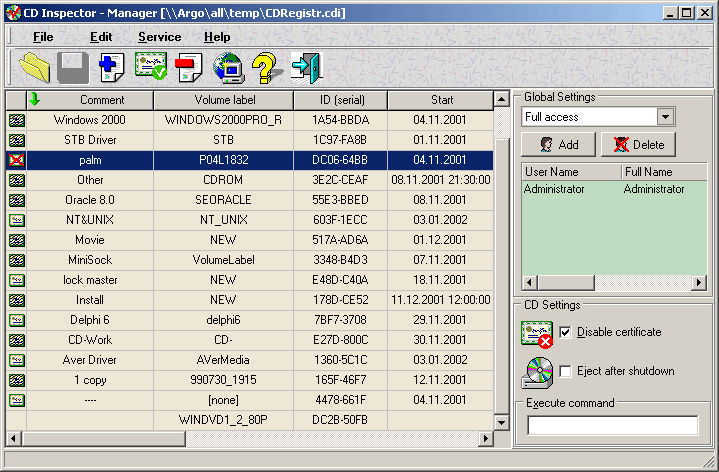Uncheck the Disable certificate checkbox

pyautogui.click(x=565, y=332)
